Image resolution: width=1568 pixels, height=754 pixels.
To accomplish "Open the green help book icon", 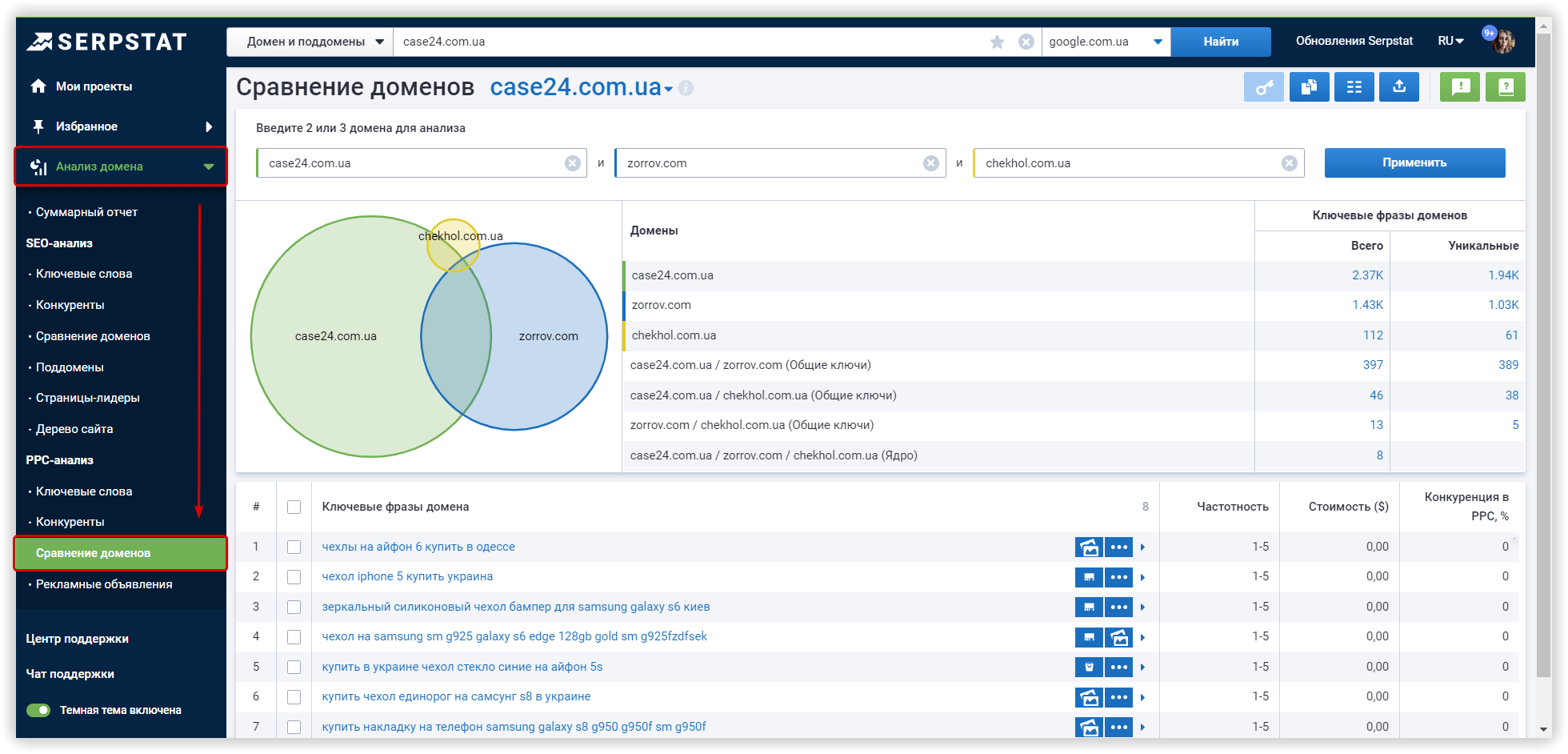I will [x=1506, y=86].
